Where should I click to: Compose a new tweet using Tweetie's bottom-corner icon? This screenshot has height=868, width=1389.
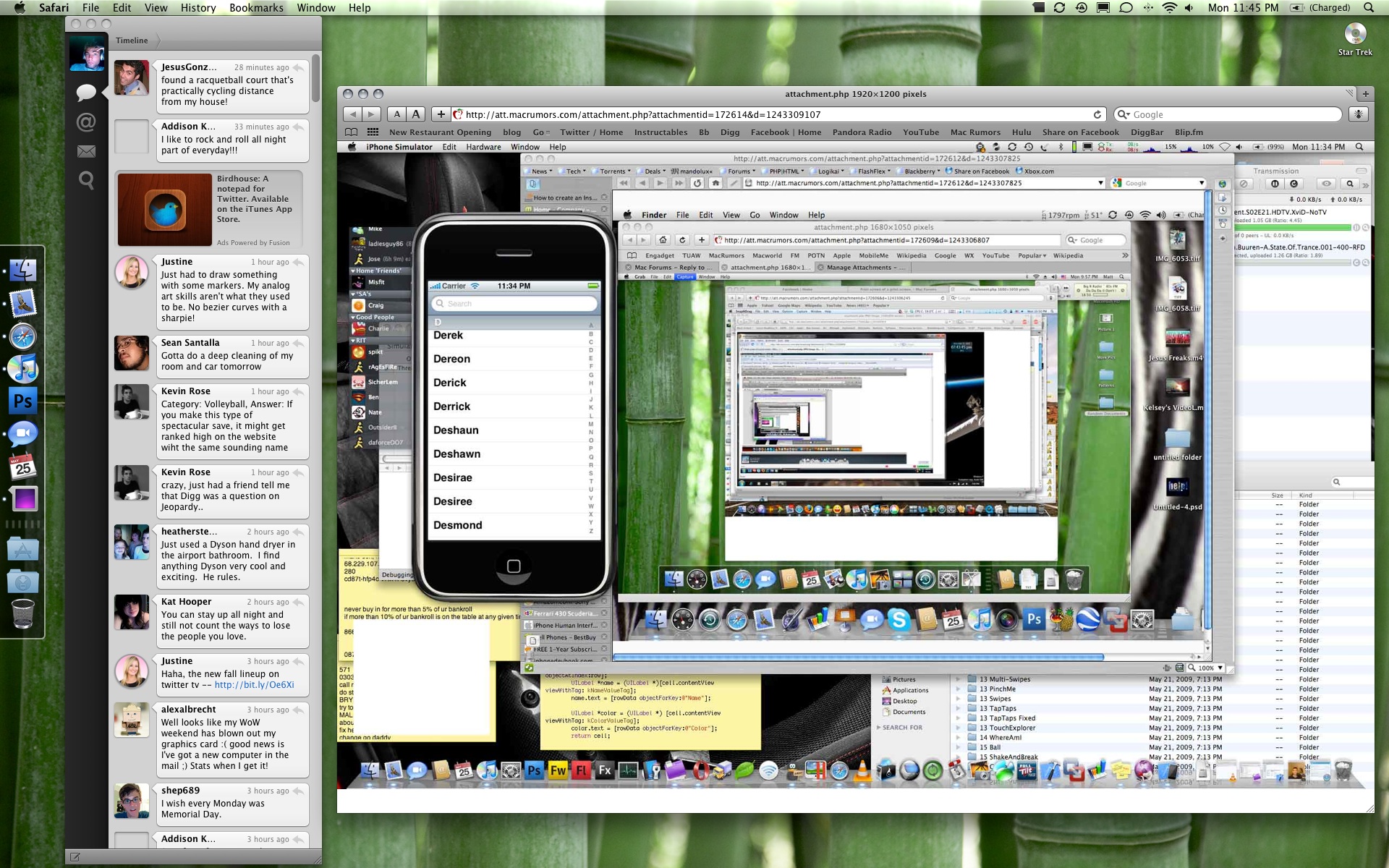[75, 857]
